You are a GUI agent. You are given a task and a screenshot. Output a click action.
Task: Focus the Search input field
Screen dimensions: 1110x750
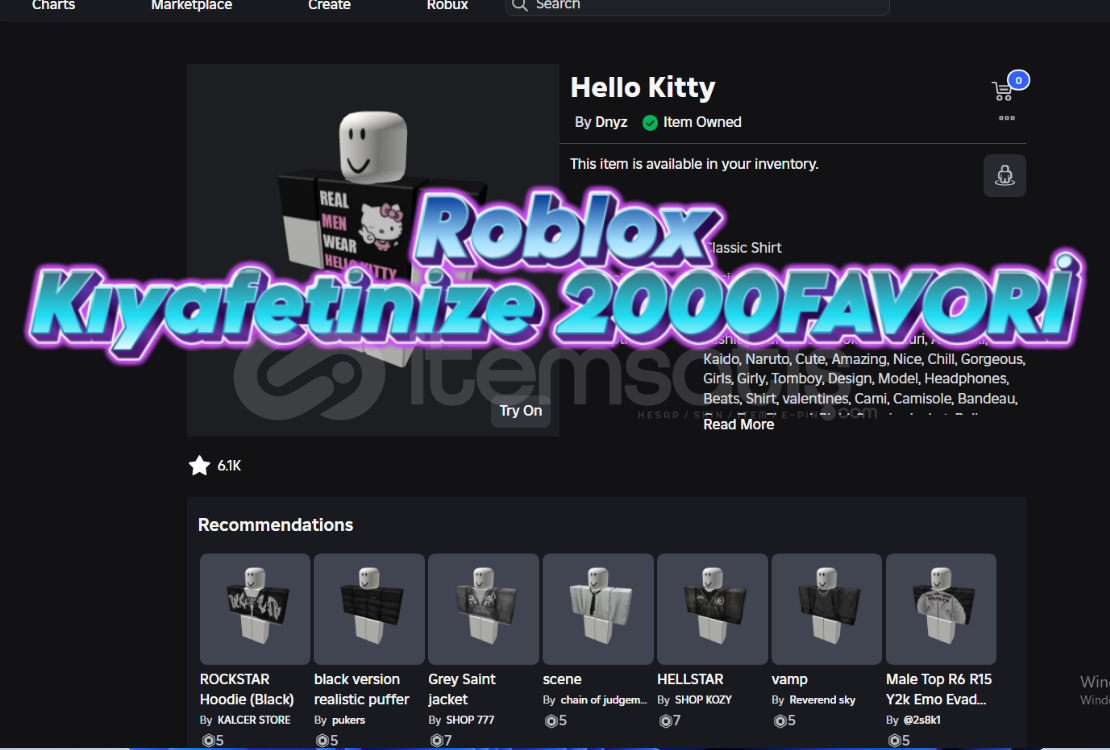coord(697,6)
